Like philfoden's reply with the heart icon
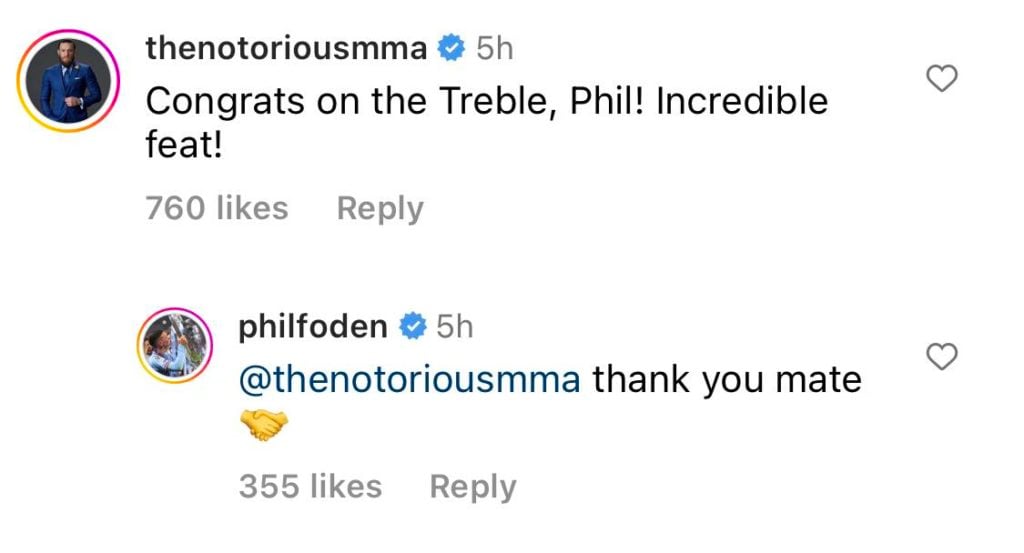The height and width of the screenshot is (553, 1024). coord(942,356)
